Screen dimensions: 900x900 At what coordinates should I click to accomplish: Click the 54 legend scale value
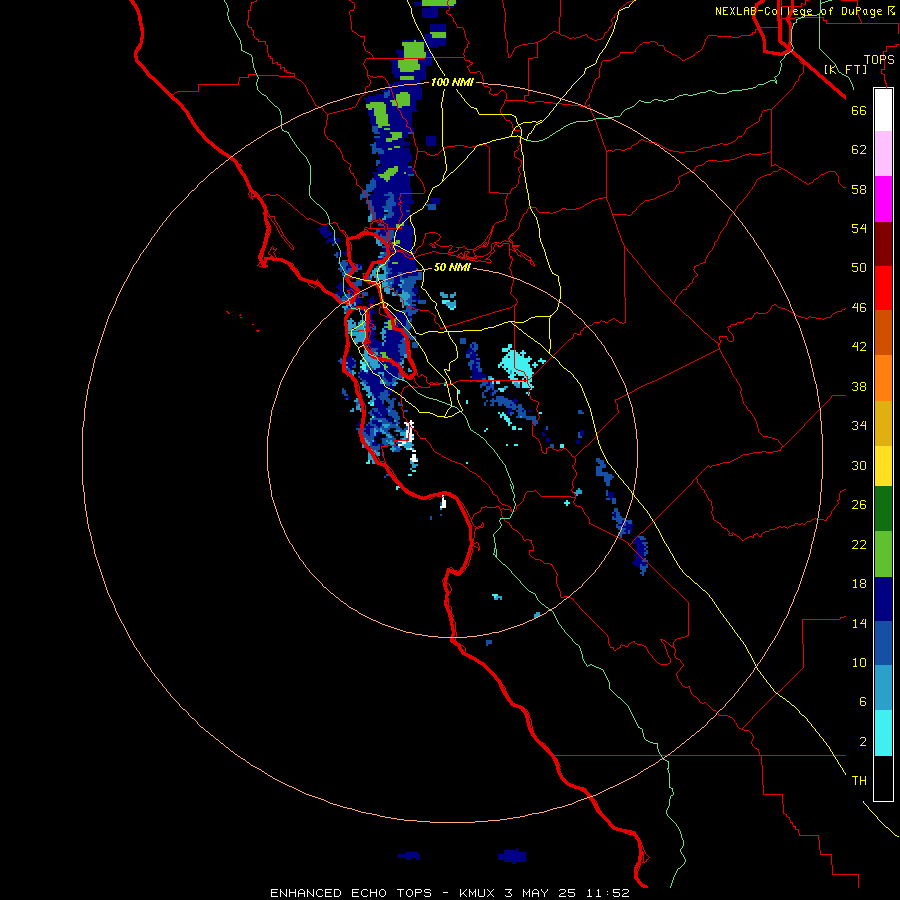(859, 228)
